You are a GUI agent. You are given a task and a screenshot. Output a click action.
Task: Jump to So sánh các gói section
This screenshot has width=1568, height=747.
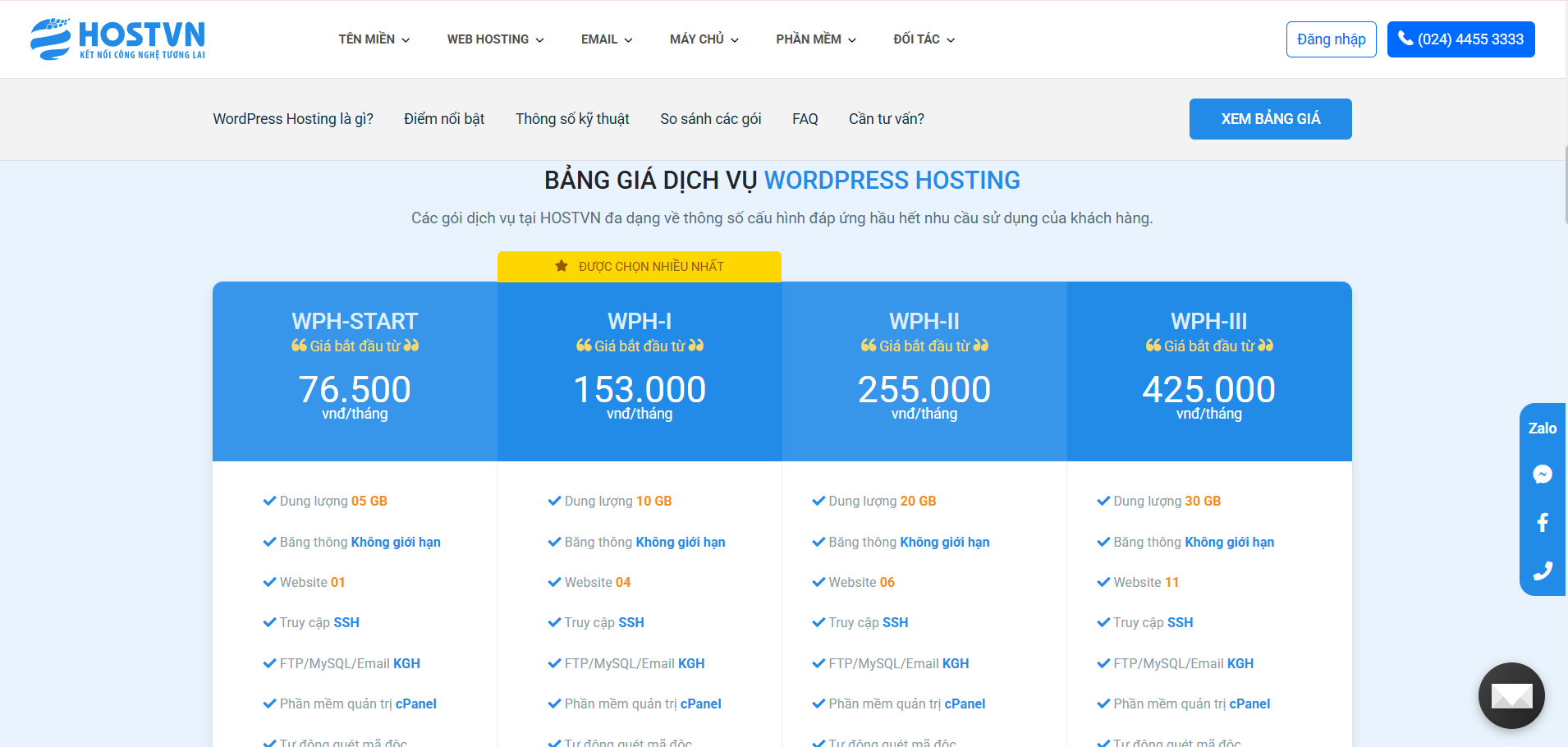coord(710,119)
